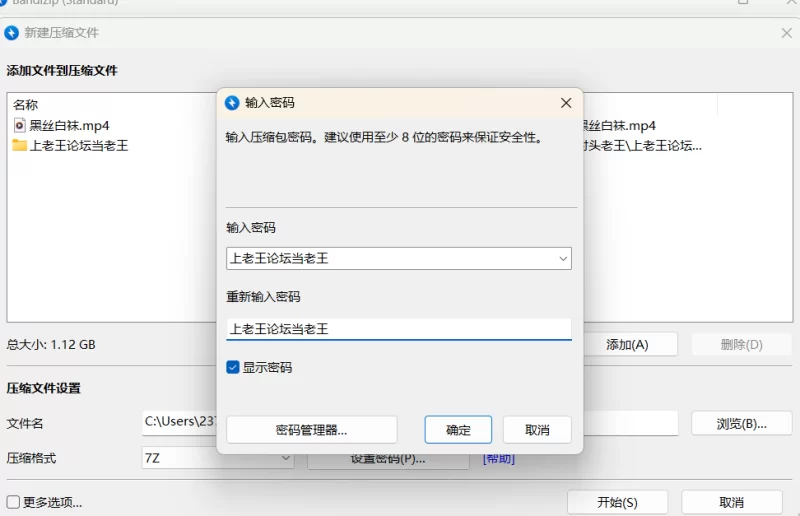Viewport: 800px width, 516px height.
Task: Click into the 重新输入密码 field
Action: [x=398, y=329]
